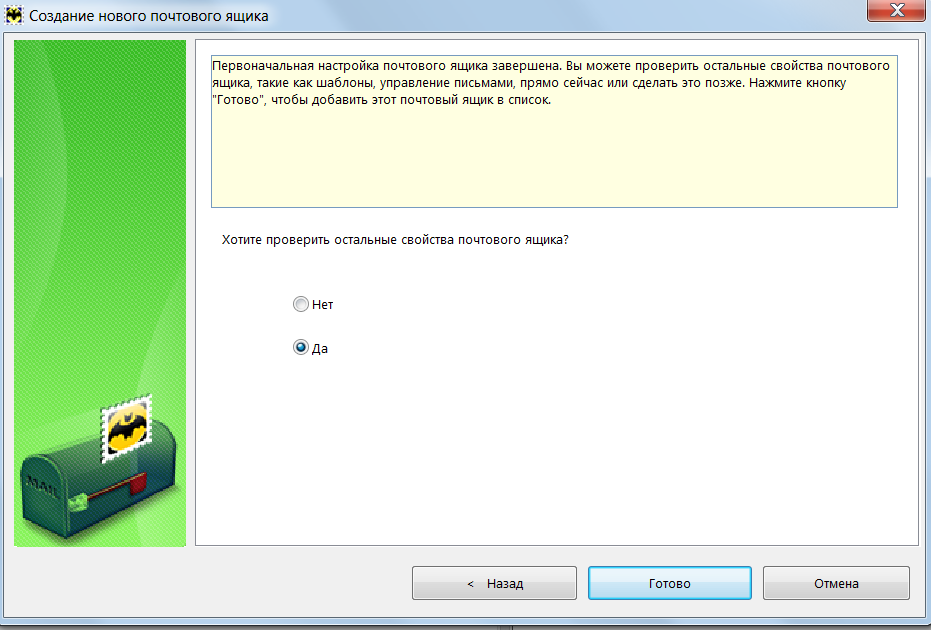Click The Bat! icon in title bar
The height and width of the screenshot is (630, 931).
[14, 15]
